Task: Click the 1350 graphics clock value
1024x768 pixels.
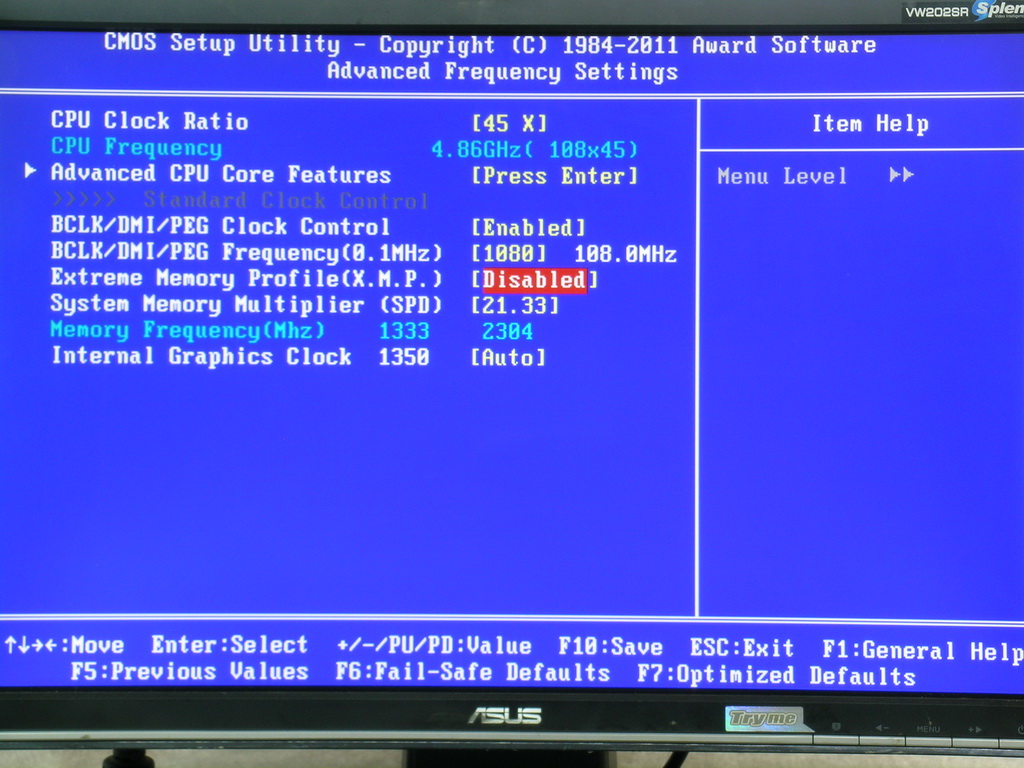Action: tap(404, 357)
